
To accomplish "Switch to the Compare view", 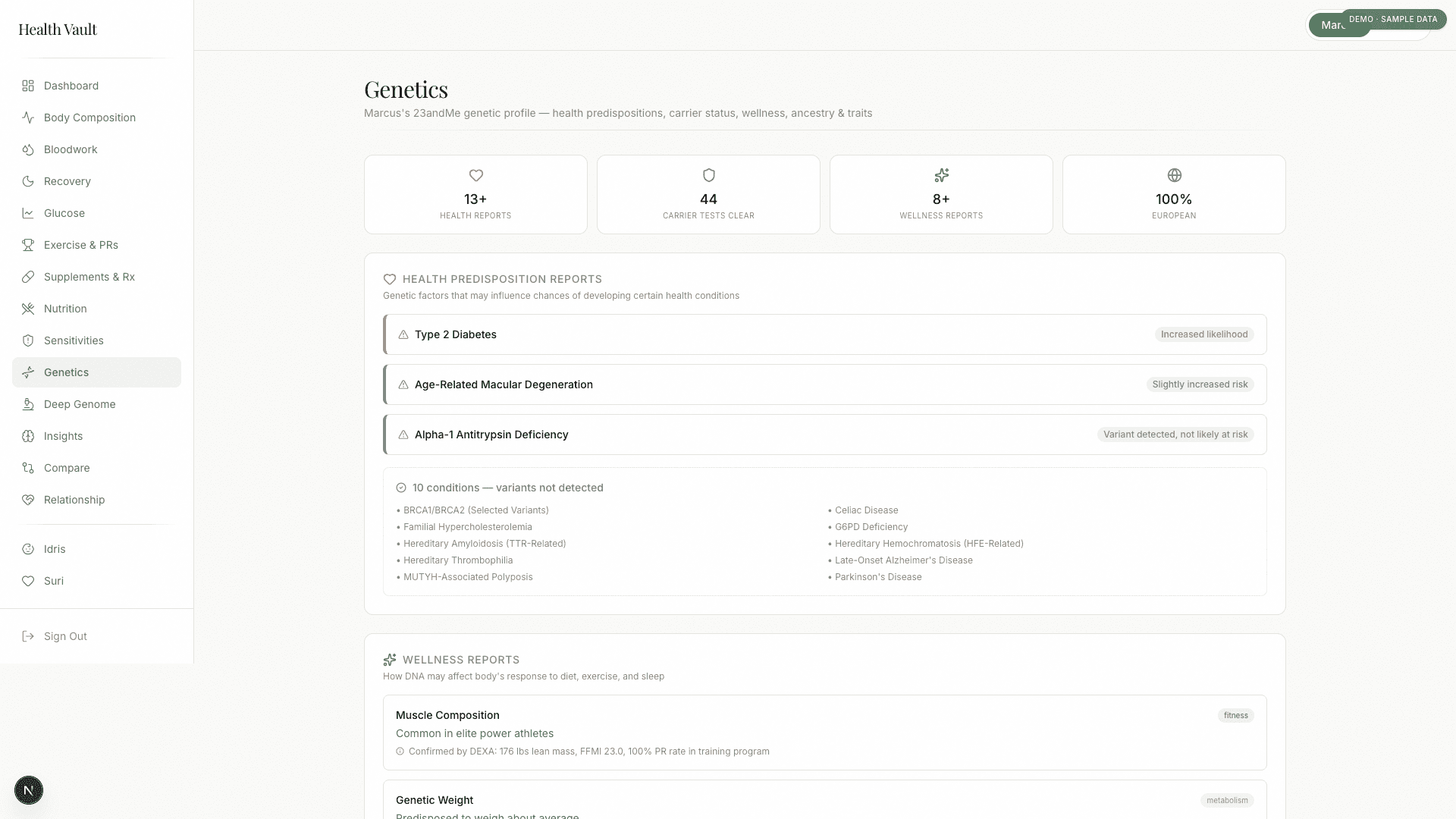I will click(x=96, y=468).
